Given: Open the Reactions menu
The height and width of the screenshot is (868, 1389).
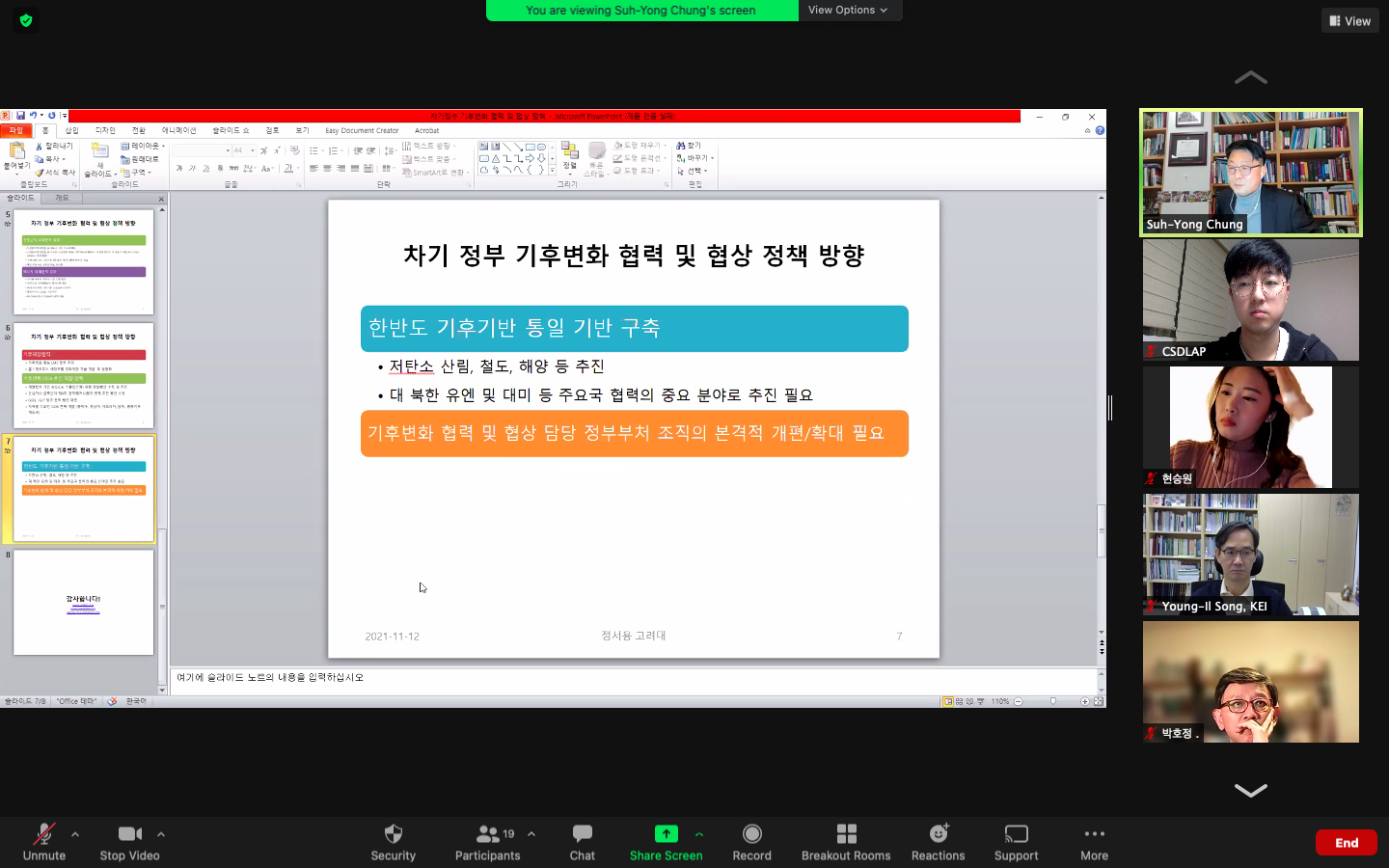Looking at the screenshot, I should tap(938, 842).
